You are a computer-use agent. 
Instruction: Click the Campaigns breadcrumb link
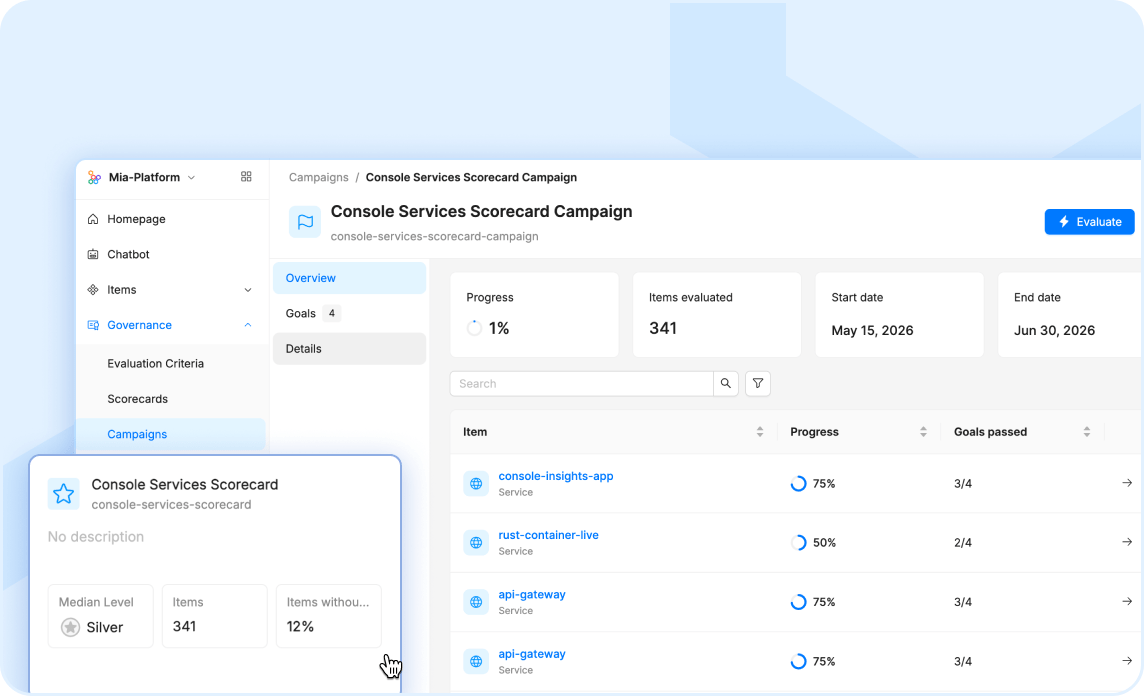tap(318, 177)
